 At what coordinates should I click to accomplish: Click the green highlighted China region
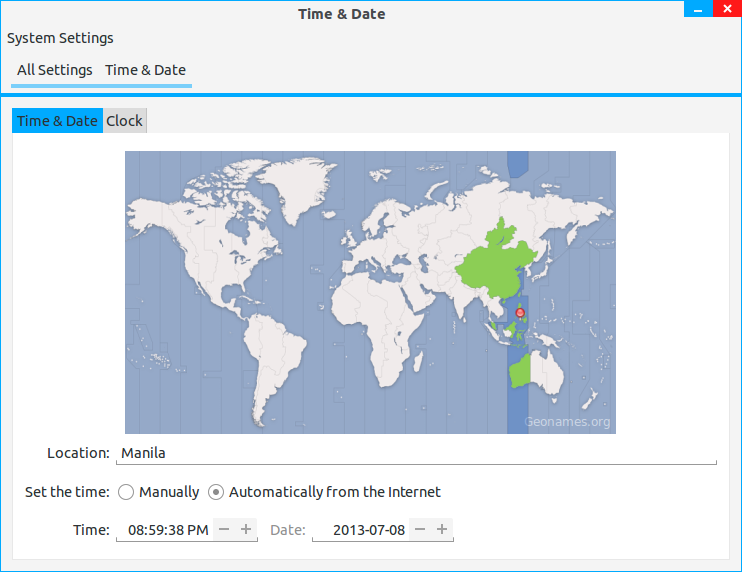coord(490,265)
